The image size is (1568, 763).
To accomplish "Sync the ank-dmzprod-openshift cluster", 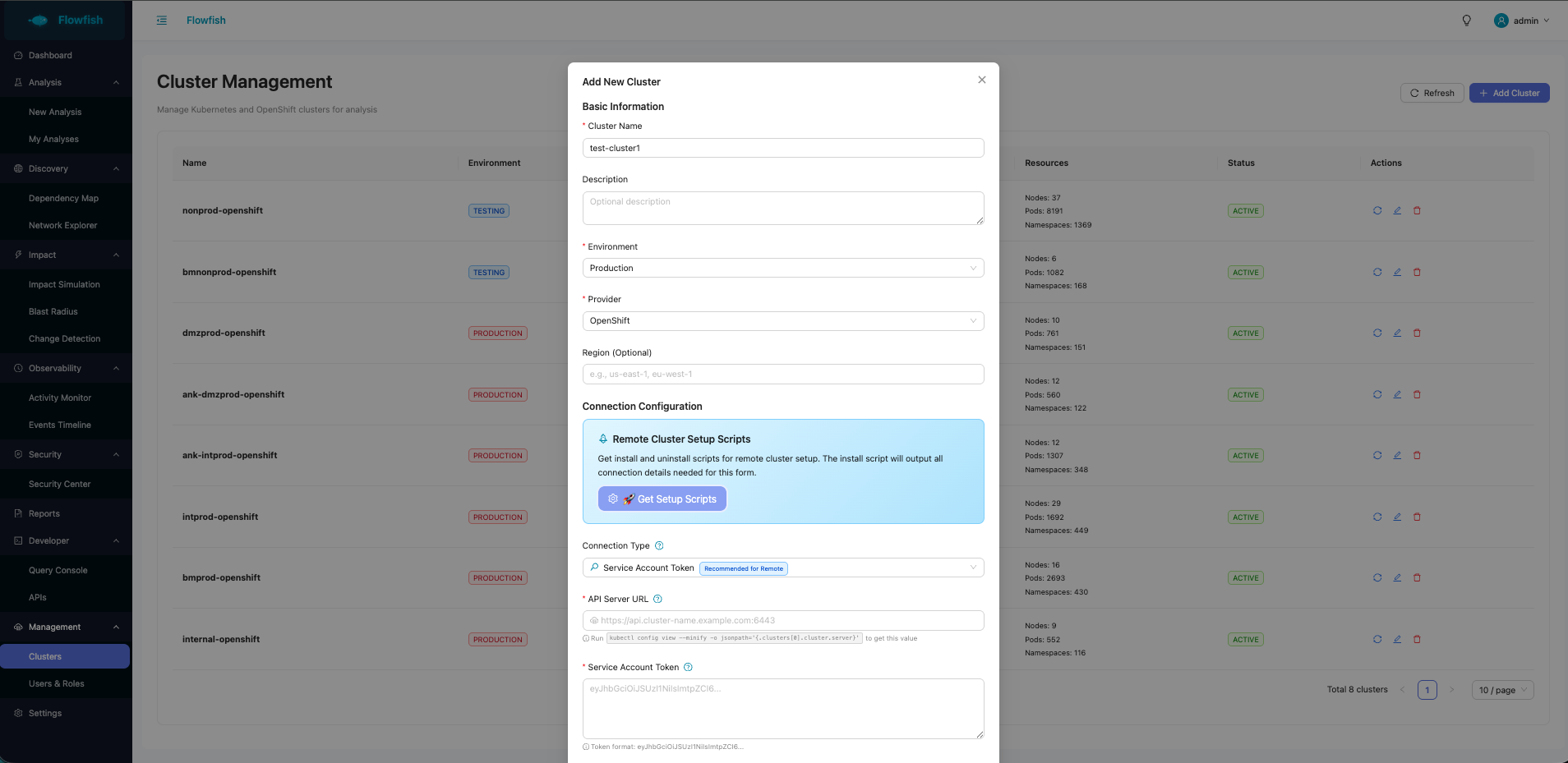I will (x=1377, y=394).
